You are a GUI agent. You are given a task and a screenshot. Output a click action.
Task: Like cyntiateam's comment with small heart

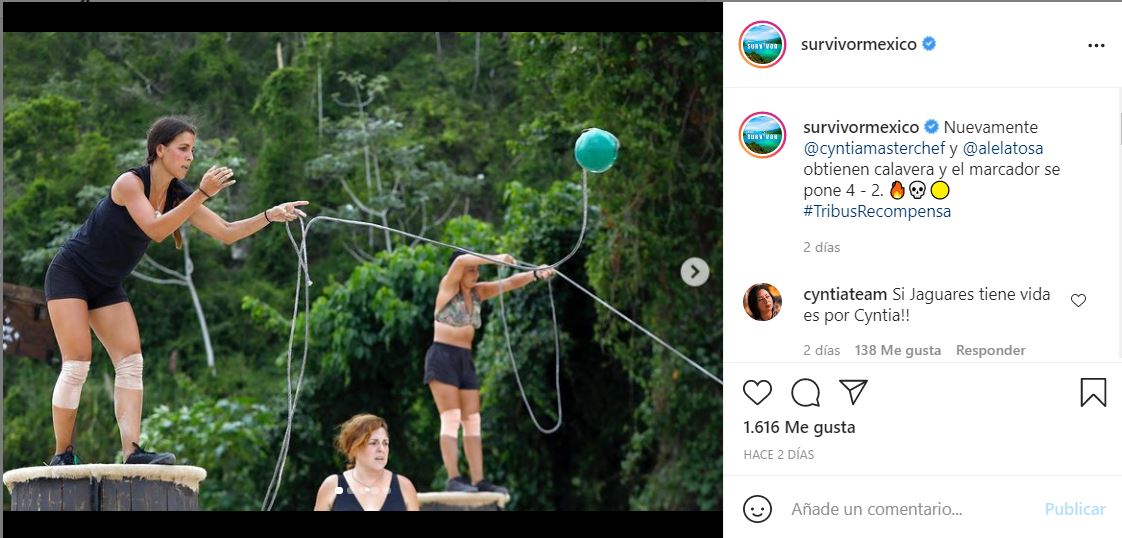pyautogui.click(x=1078, y=300)
